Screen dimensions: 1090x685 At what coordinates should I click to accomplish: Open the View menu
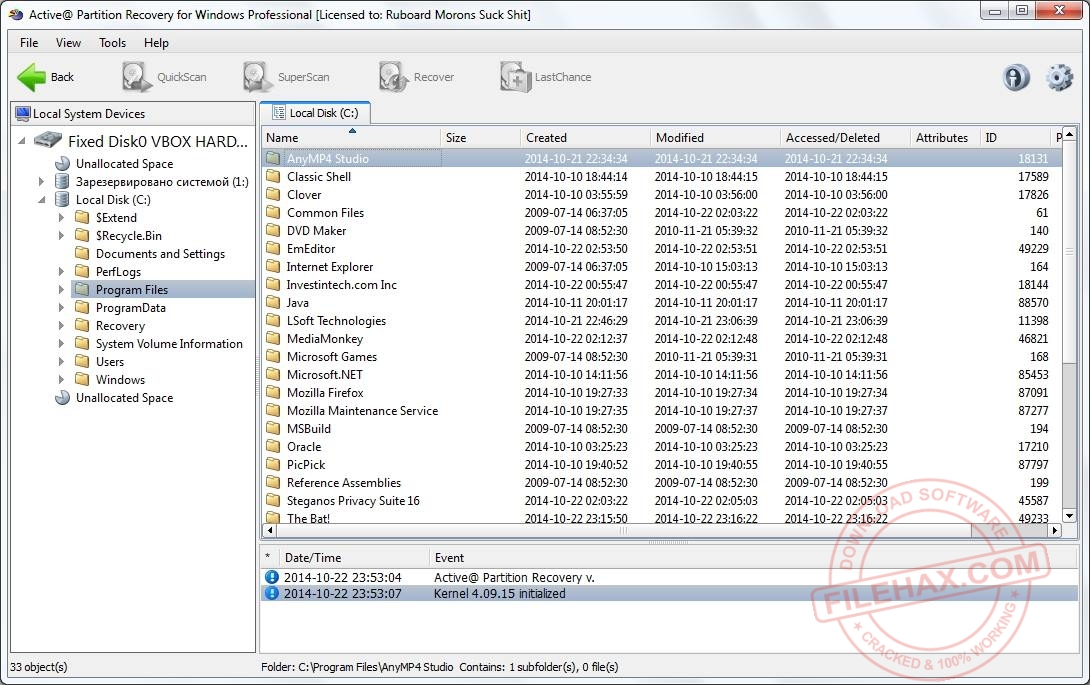[69, 43]
